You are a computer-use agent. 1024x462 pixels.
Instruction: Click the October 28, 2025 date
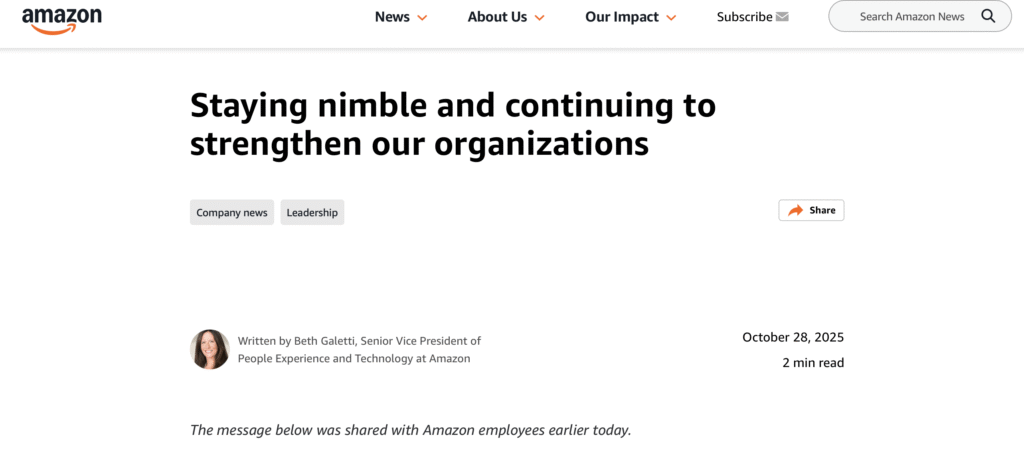793,337
